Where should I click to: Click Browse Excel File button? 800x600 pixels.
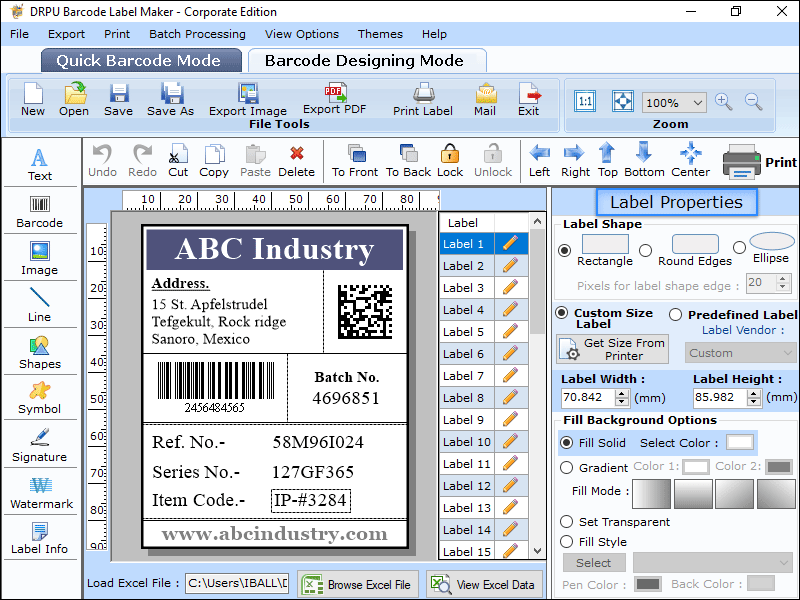point(358,584)
